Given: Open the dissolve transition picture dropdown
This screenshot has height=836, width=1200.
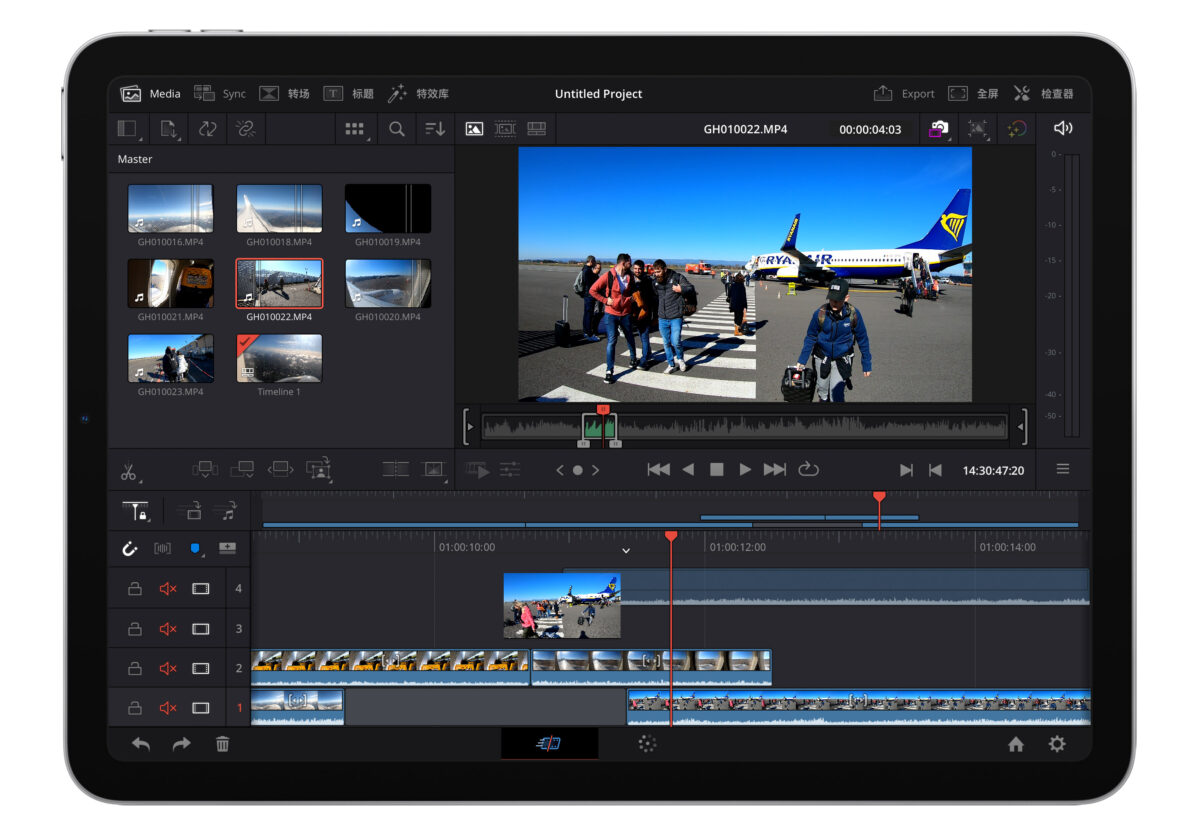Looking at the screenshot, I should 434,468.
